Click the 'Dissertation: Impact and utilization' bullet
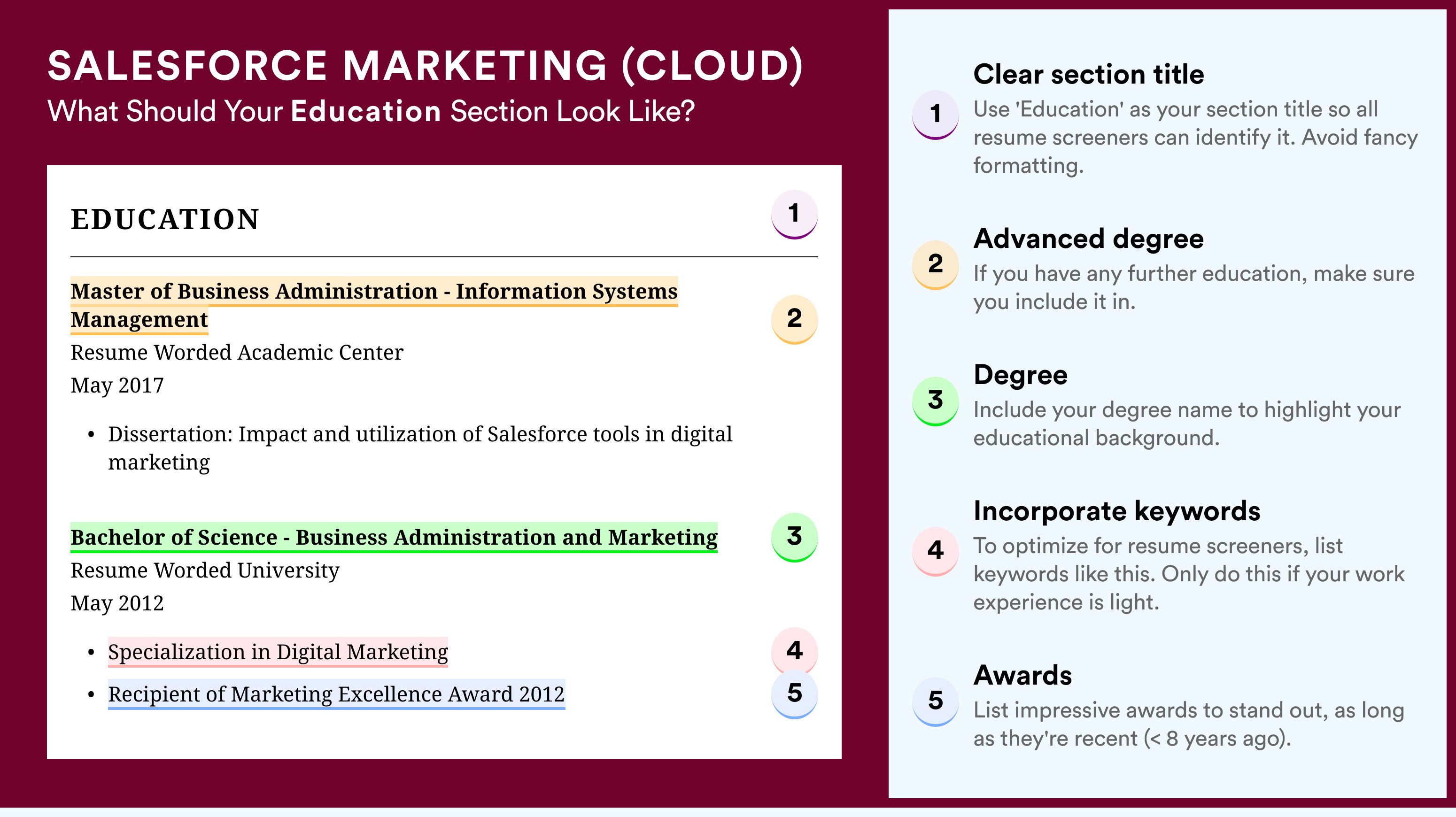 420,448
